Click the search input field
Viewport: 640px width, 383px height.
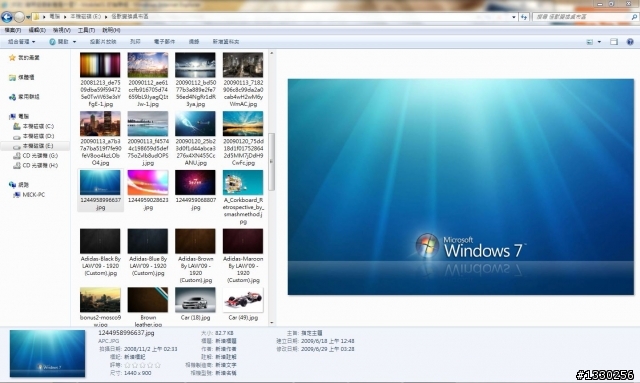582,17
